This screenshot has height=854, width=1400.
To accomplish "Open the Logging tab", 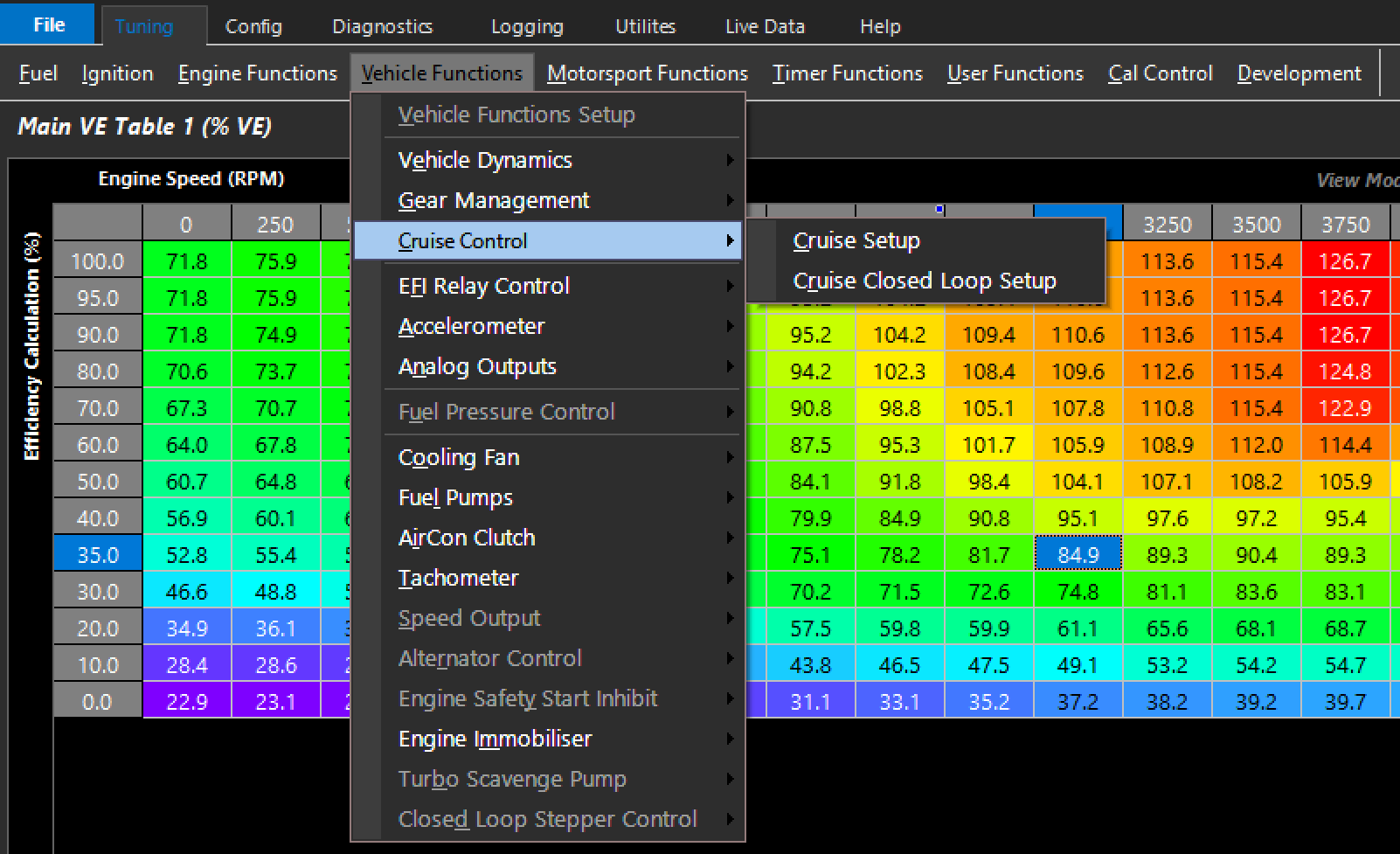I will [527, 26].
